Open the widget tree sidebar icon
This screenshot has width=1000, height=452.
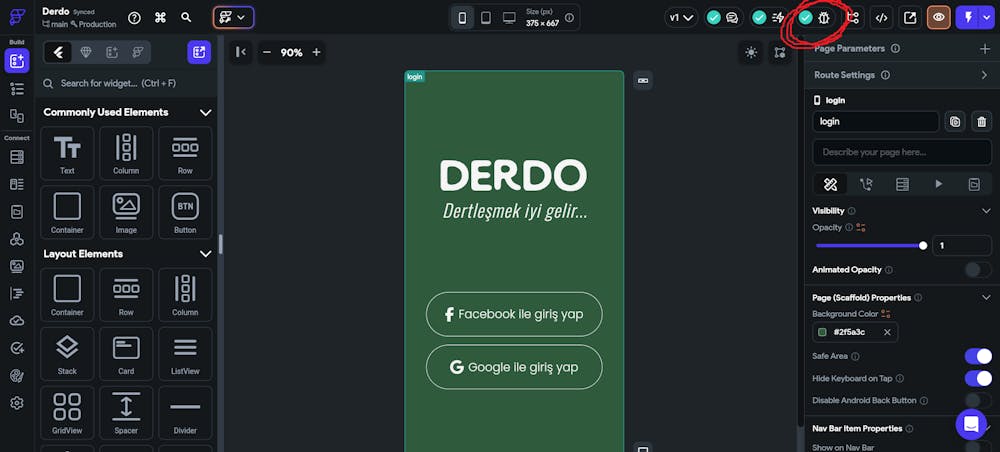coord(17,89)
